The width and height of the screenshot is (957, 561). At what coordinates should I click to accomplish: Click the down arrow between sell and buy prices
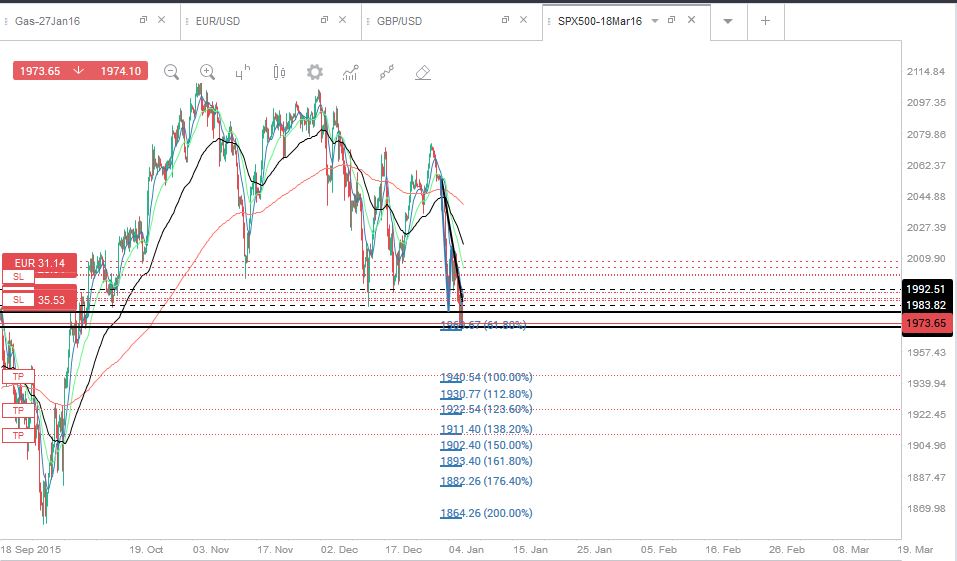(79, 71)
